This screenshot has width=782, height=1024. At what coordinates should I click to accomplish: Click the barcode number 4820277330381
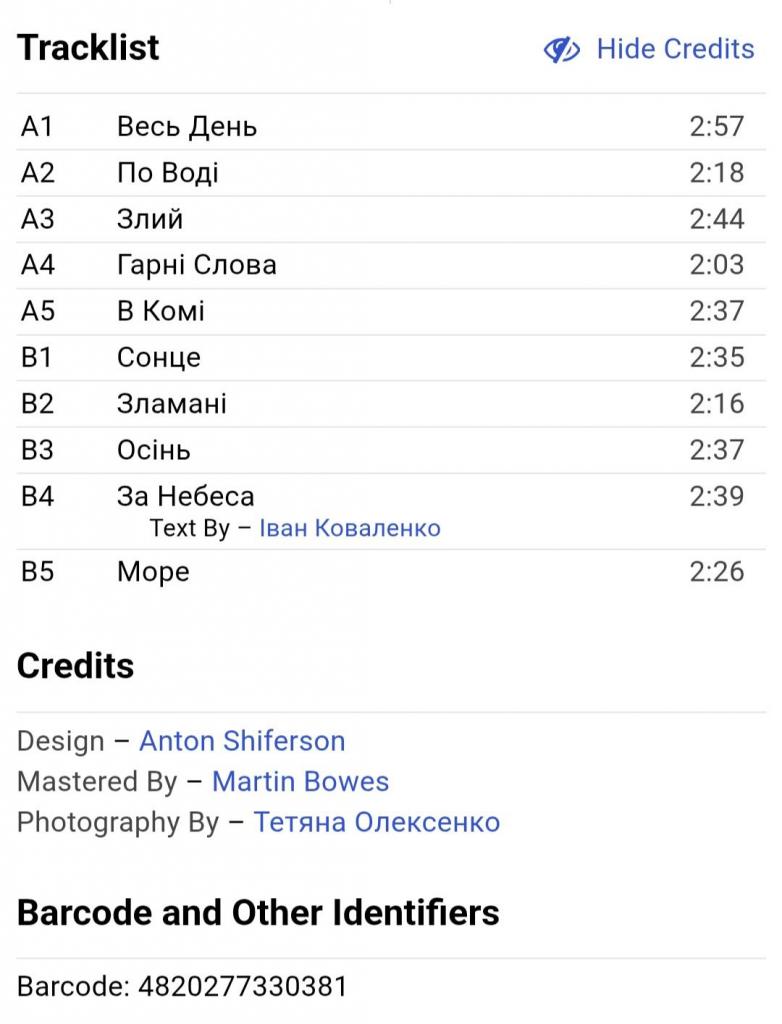pyautogui.click(x=243, y=987)
